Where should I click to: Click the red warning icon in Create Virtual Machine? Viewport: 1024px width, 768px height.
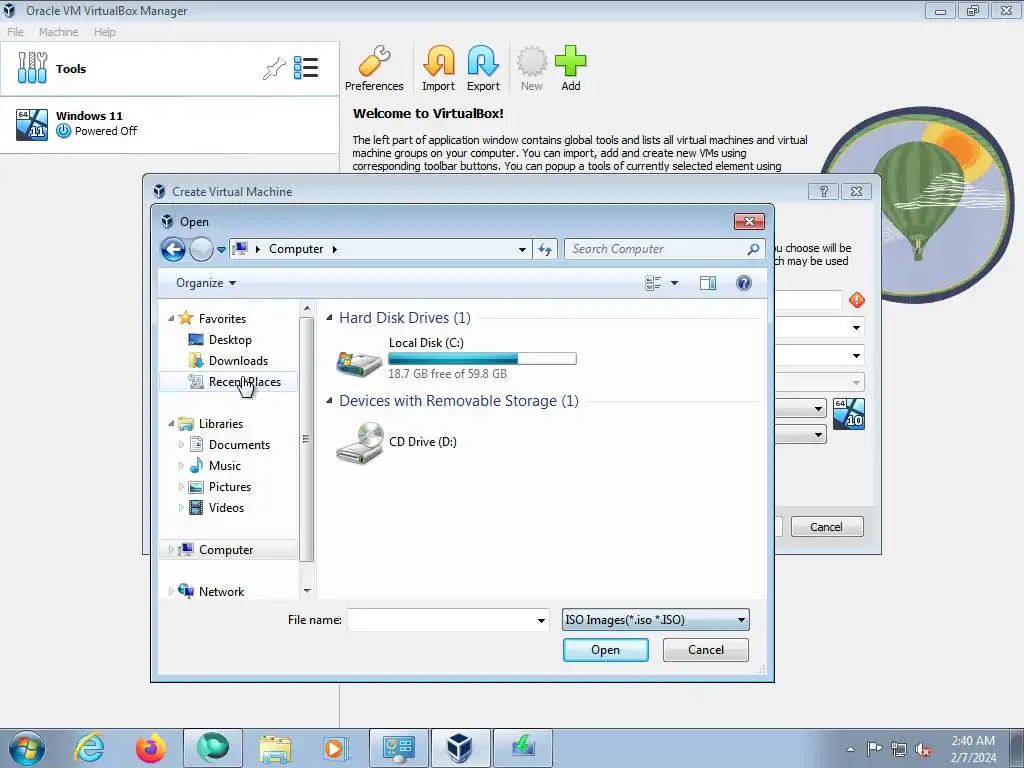tap(857, 300)
